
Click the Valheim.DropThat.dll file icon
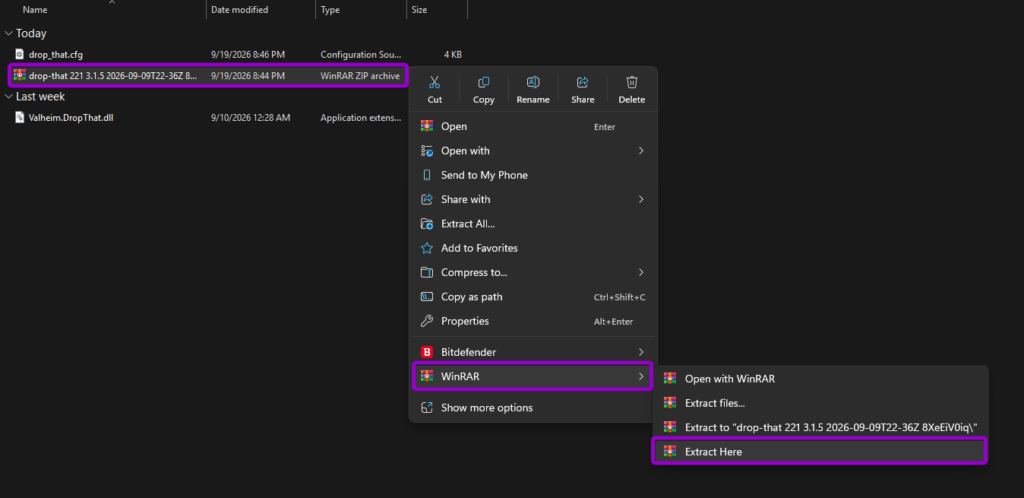point(20,117)
